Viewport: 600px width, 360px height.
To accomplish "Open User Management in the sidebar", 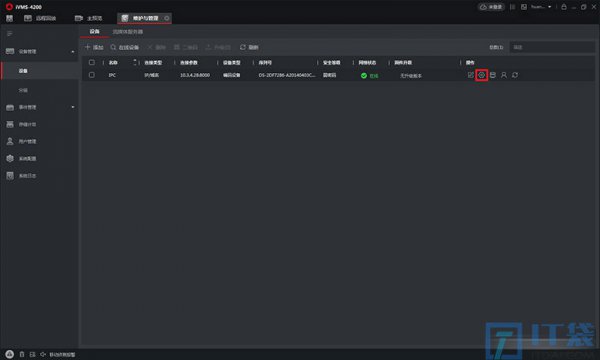I will coord(21,142).
